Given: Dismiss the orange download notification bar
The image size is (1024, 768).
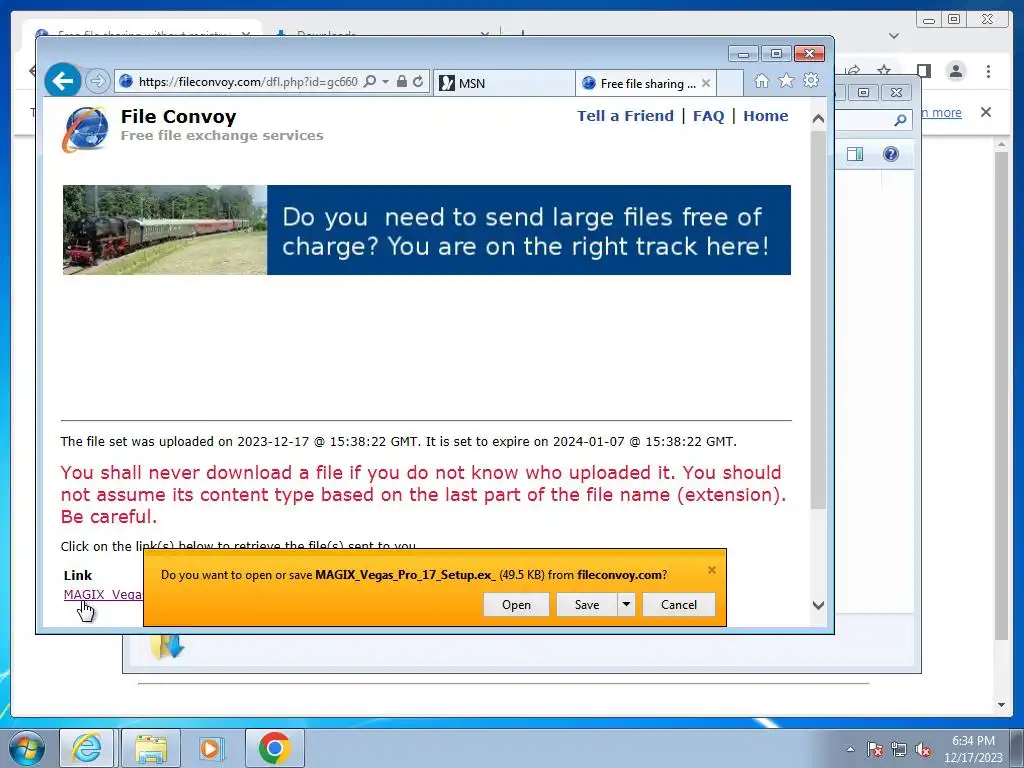Looking at the screenshot, I should 712,570.
